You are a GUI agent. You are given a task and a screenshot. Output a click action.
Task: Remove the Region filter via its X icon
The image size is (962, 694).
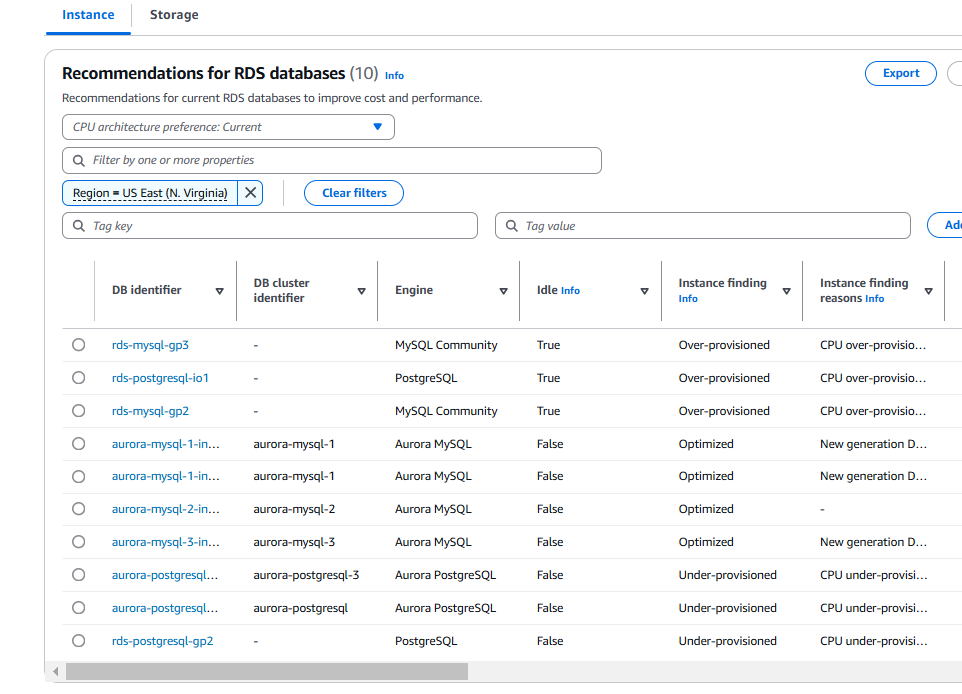[x=250, y=192]
